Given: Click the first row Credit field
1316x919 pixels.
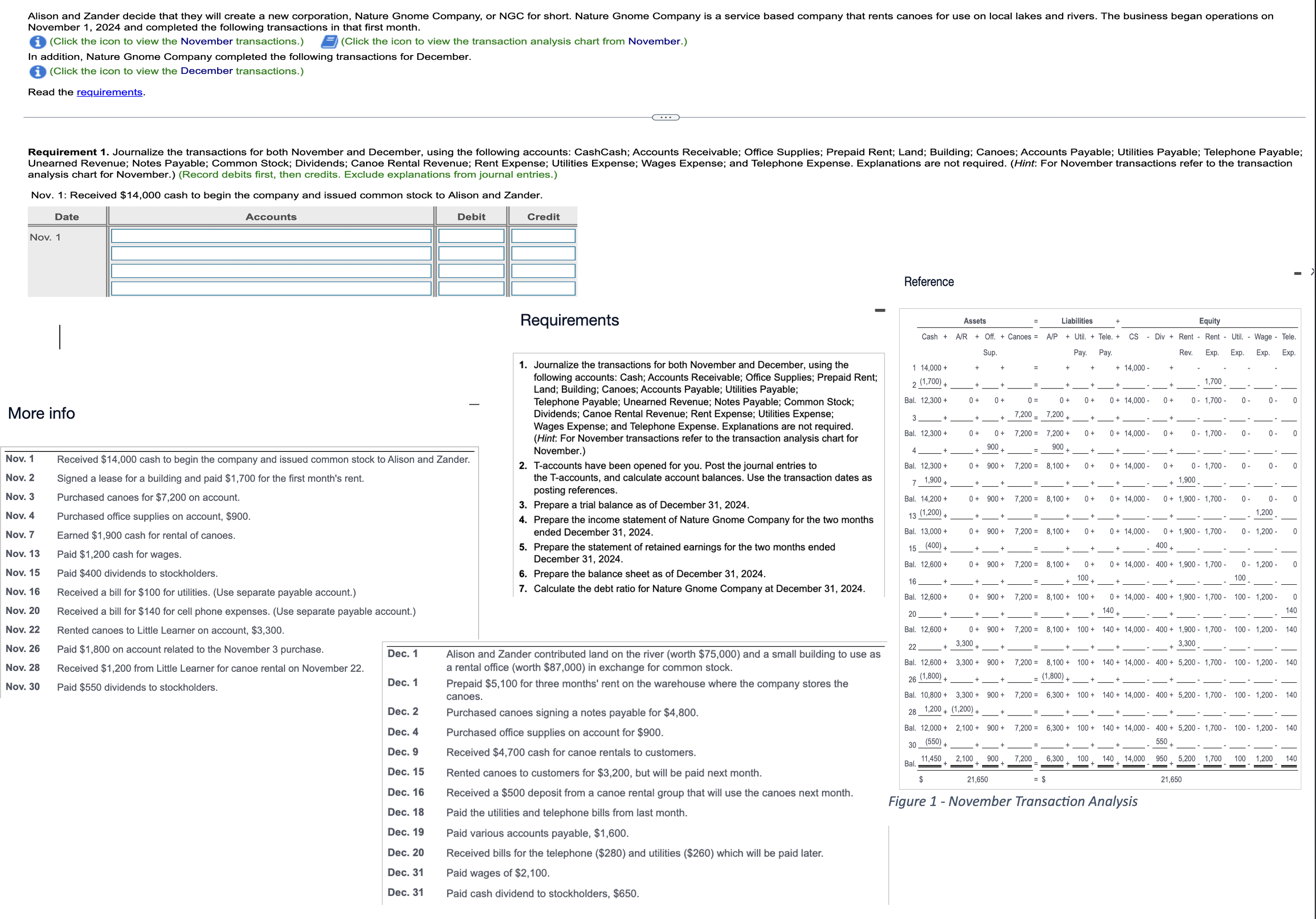Looking at the screenshot, I should [x=543, y=236].
